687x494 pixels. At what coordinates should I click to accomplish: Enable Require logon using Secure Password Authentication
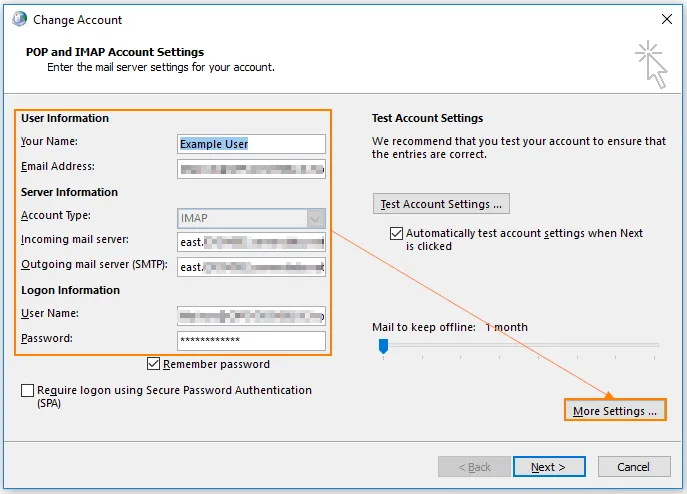pyautogui.click(x=28, y=390)
